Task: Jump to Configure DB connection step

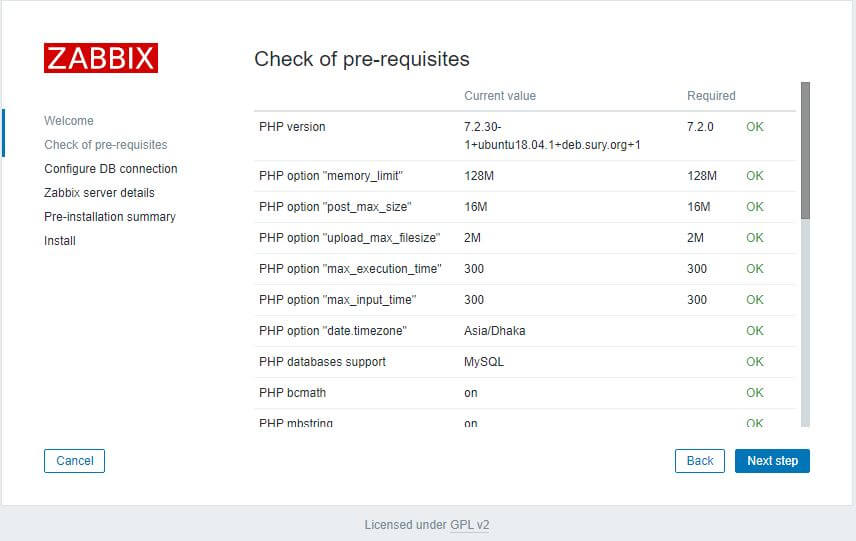Action: point(111,169)
